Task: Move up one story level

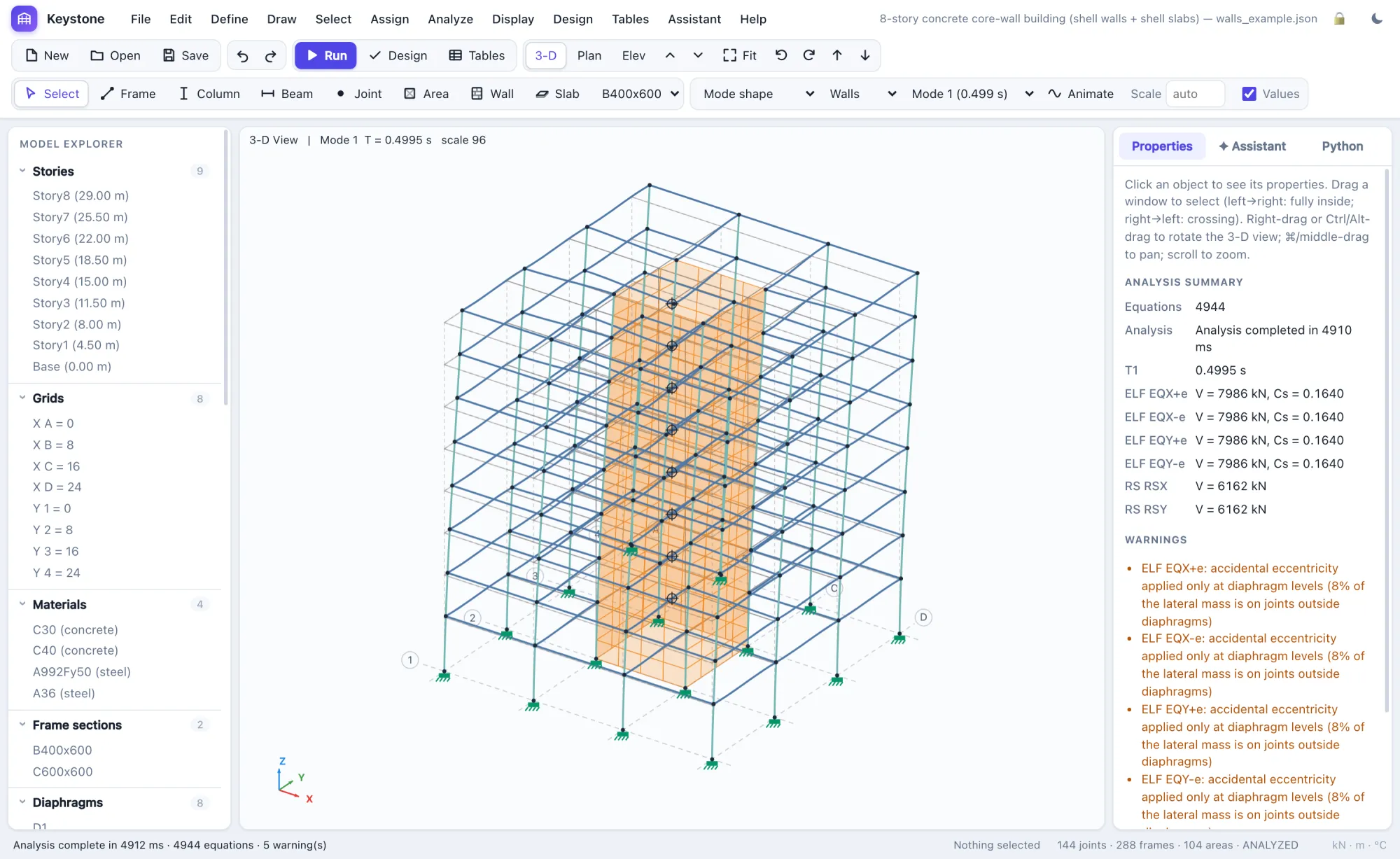Action: point(670,55)
